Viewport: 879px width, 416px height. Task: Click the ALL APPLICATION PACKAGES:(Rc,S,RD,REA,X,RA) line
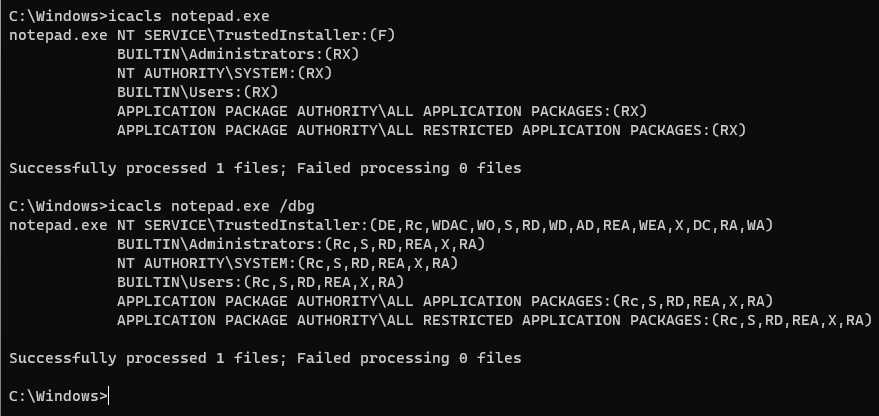coord(445,301)
